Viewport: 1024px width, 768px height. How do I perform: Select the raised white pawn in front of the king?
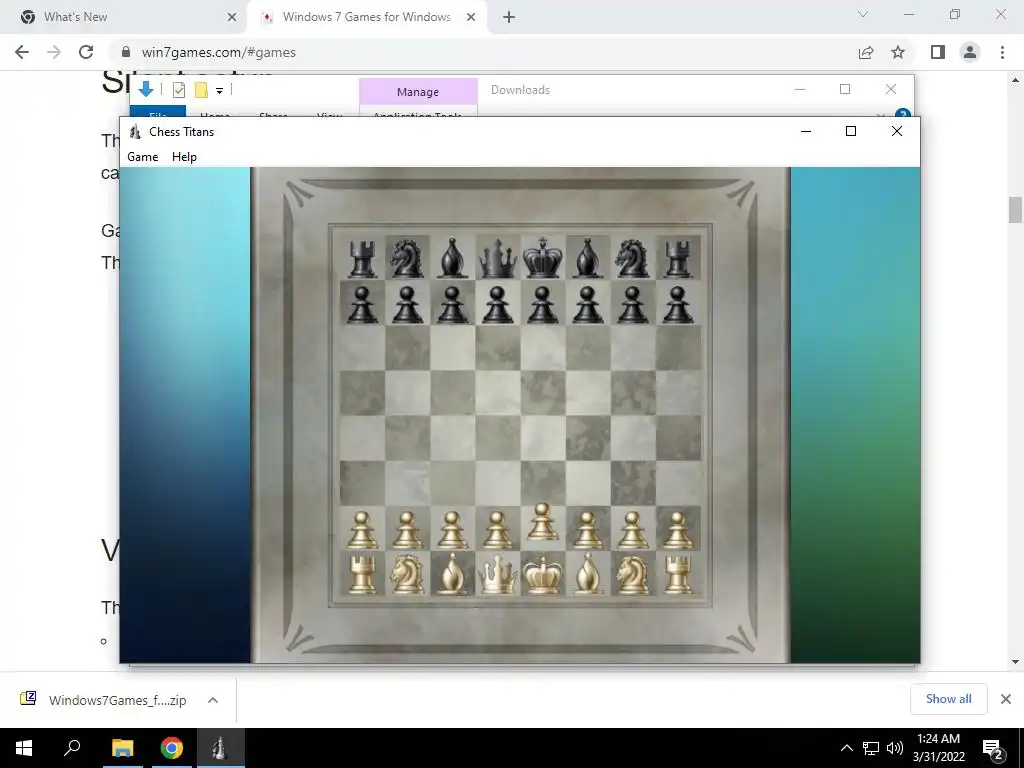click(x=542, y=522)
